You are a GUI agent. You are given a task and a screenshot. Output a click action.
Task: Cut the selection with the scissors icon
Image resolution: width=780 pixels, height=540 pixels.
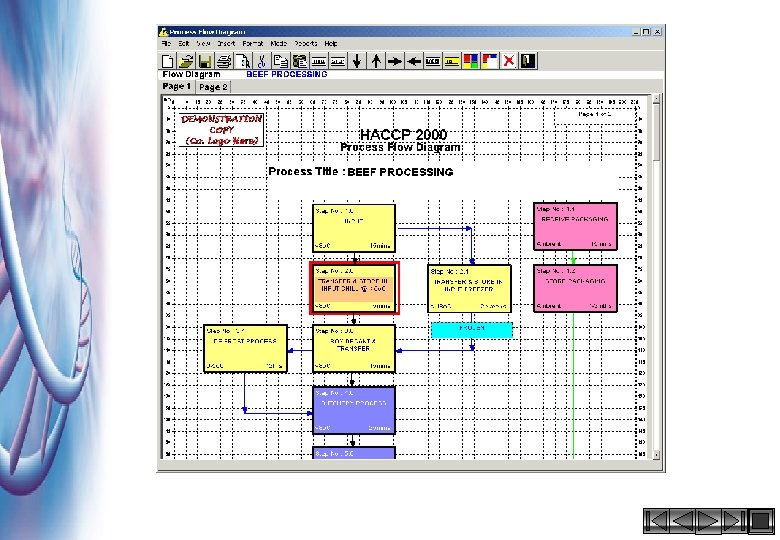pyautogui.click(x=262, y=61)
